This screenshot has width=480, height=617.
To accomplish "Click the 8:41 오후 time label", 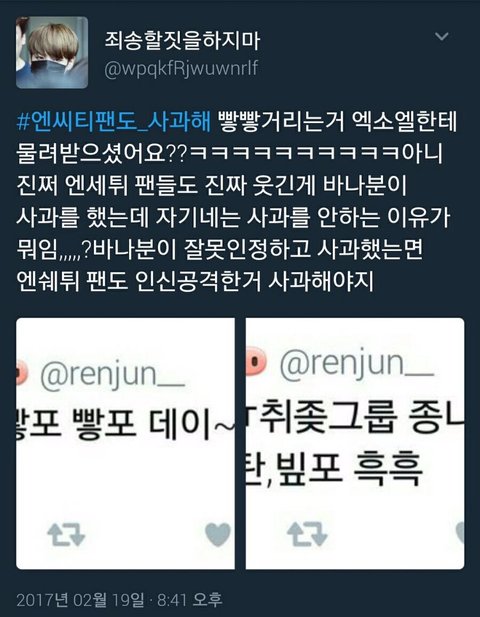I will 190,600.
